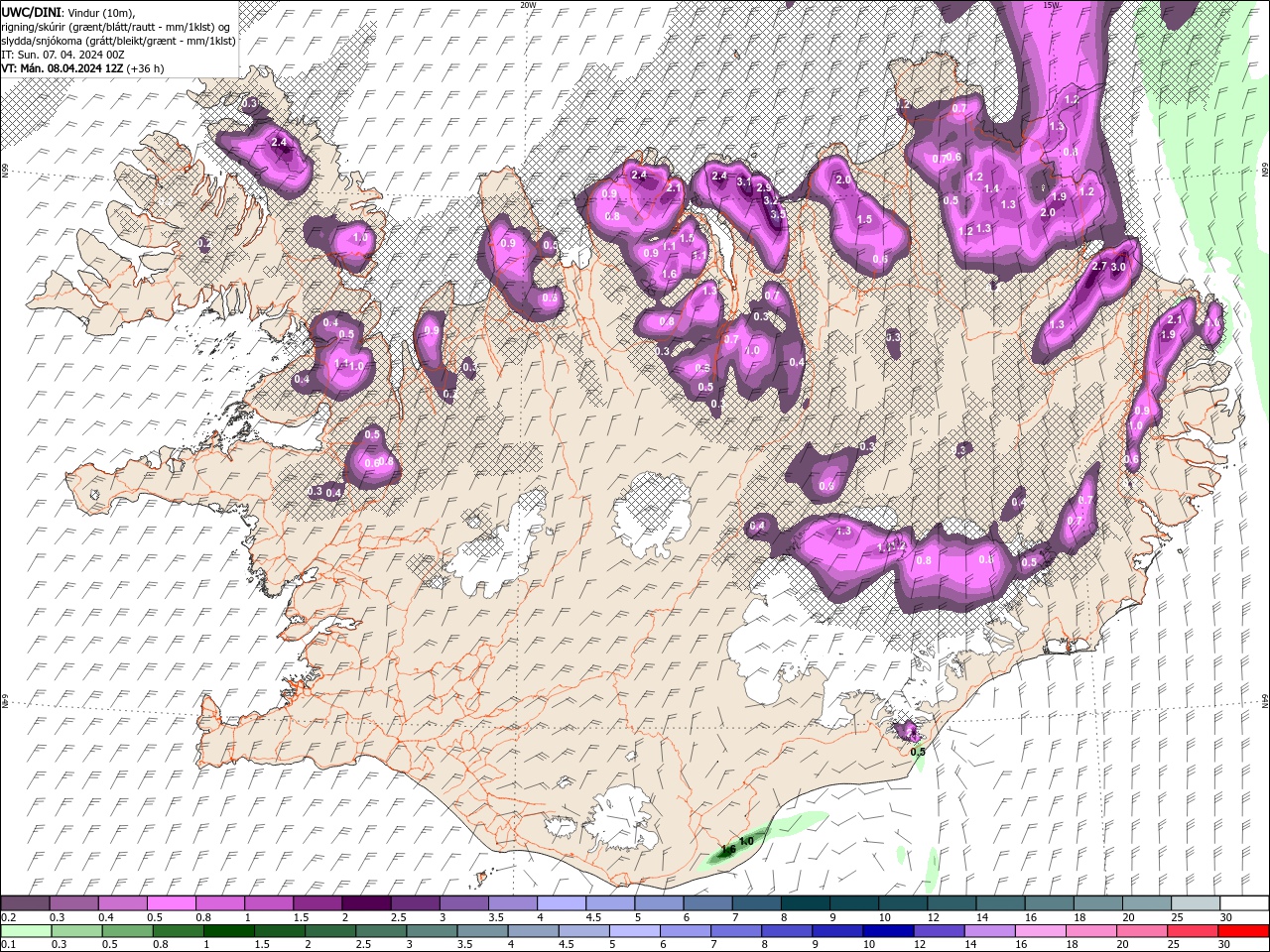Pick the snow scale swatch between 0.5 and 0.8
Screen dimensions: 1270x952
click(x=171, y=903)
